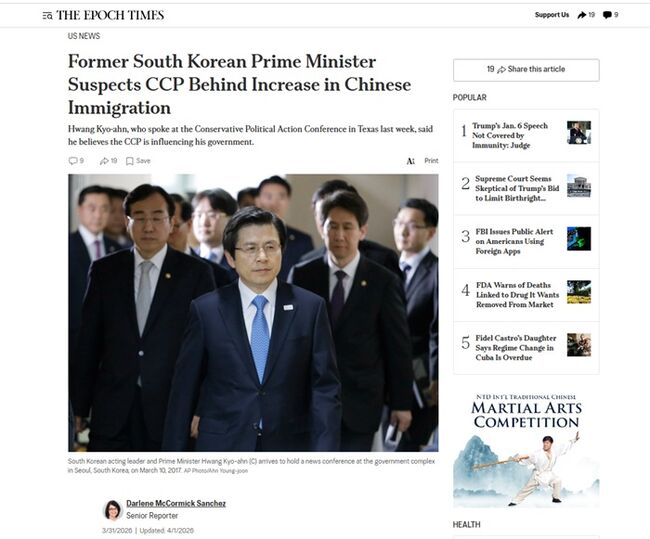Click Fidel Castro's Daughter story thumbnail
The width and height of the screenshot is (650, 539).
(x=579, y=345)
